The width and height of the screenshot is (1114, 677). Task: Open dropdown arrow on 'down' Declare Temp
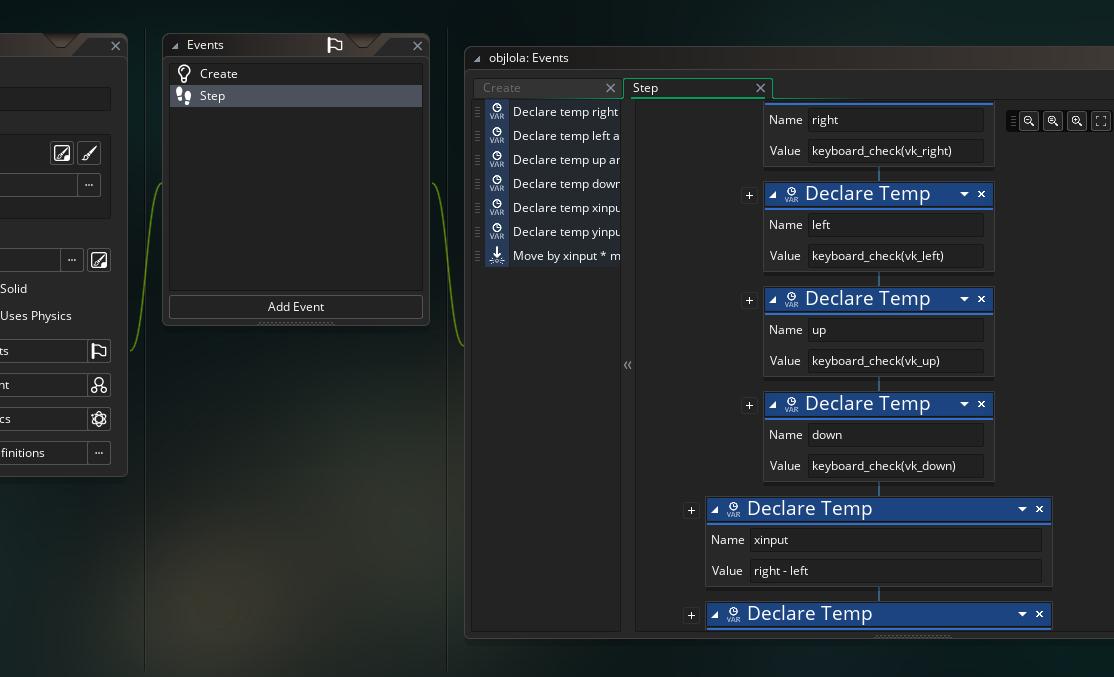coord(964,404)
